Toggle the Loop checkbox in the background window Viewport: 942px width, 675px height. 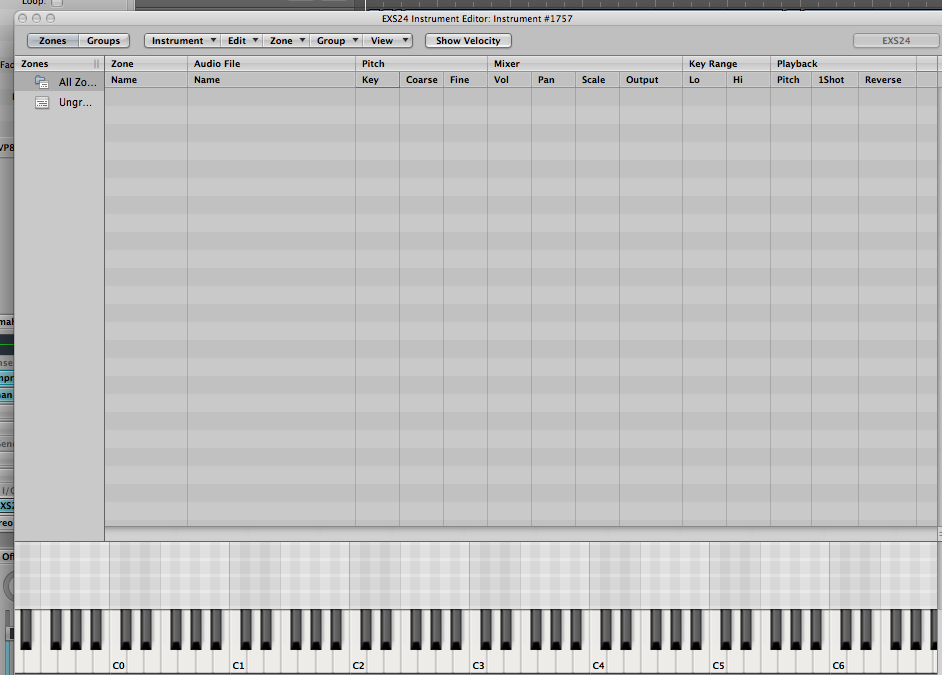coord(57,3)
